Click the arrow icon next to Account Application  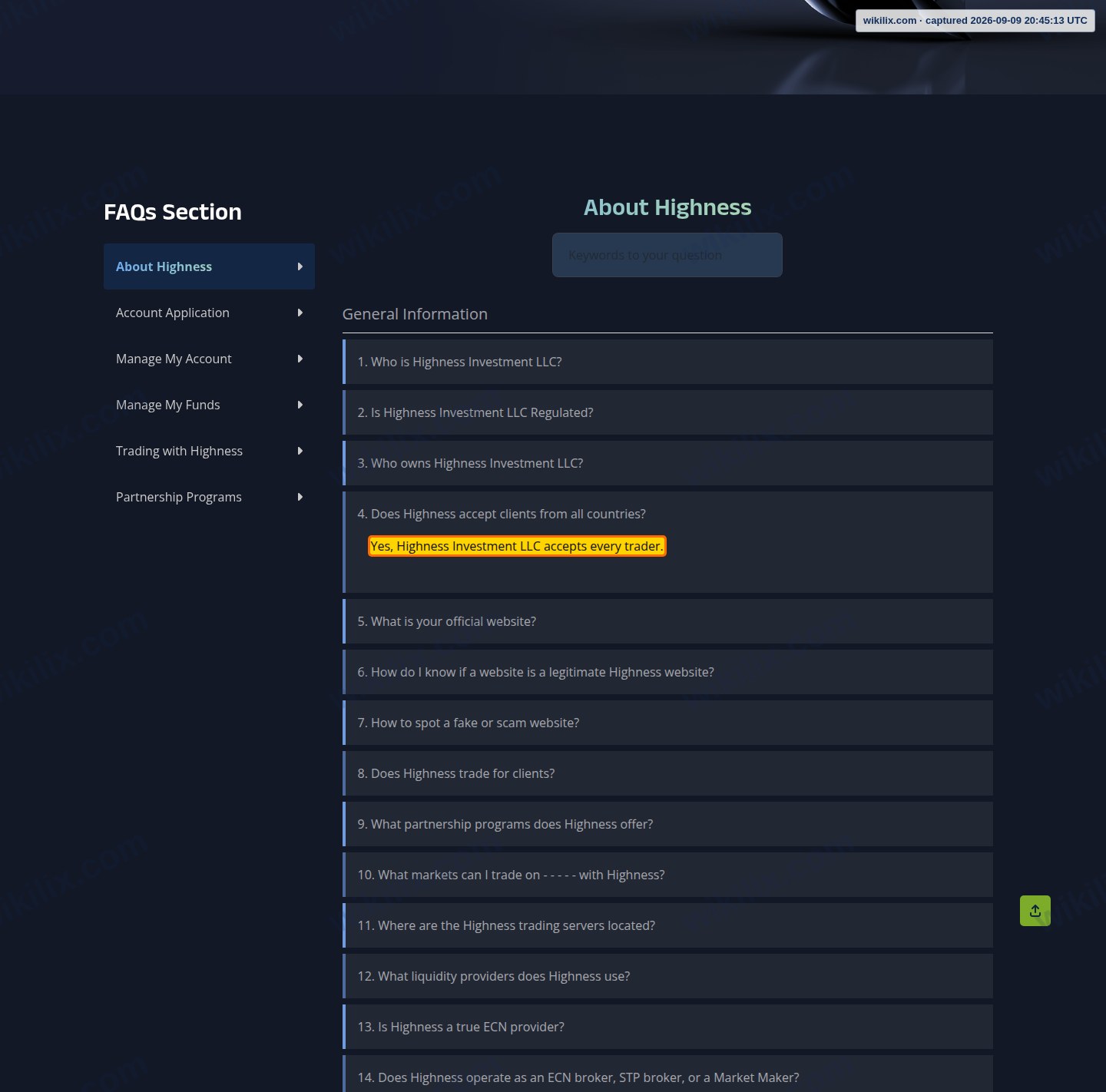pyautogui.click(x=300, y=313)
